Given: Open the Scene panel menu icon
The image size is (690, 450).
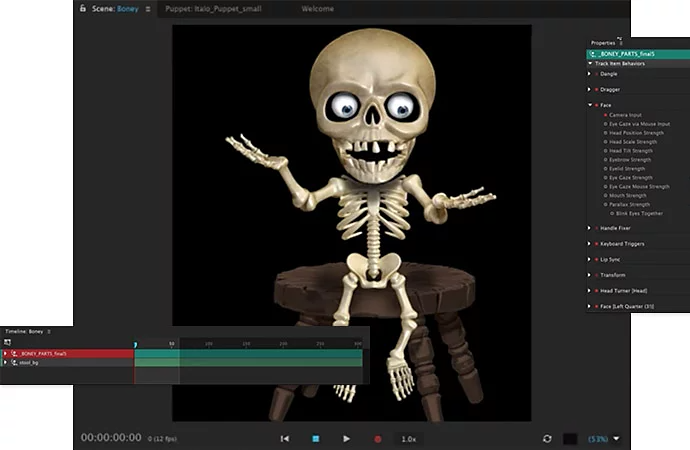Looking at the screenshot, I should pos(147,9).
